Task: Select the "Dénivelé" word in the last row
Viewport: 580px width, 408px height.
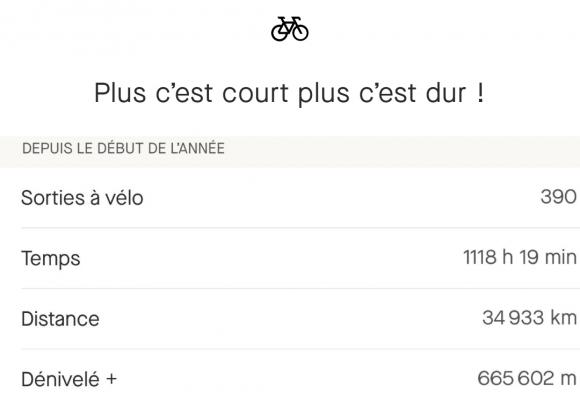Action: [x=60, y=379]
